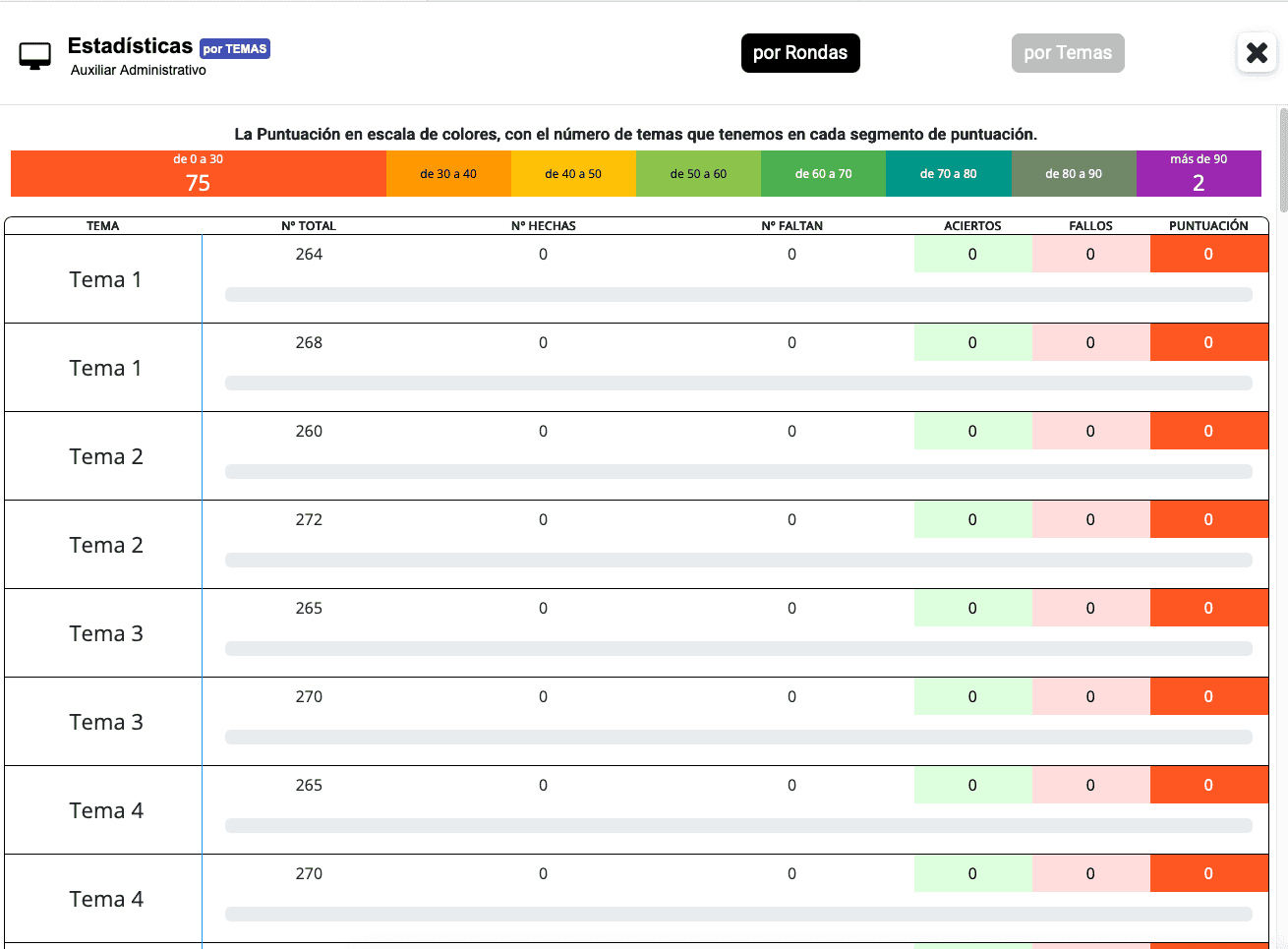Viewport: 1288px width, 949px height.
Task: Select the "de 0 a 30" score segment
Action: coord(198,173)
